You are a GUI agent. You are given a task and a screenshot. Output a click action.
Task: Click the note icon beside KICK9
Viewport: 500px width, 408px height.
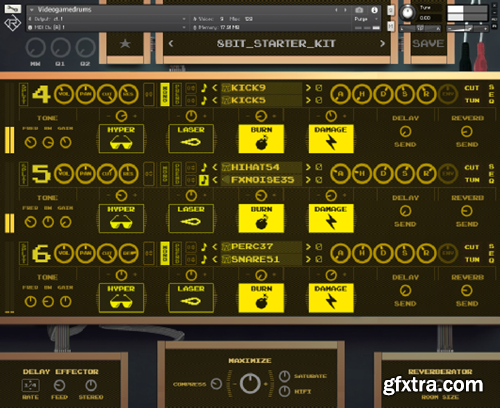click(x=204, y=88)
